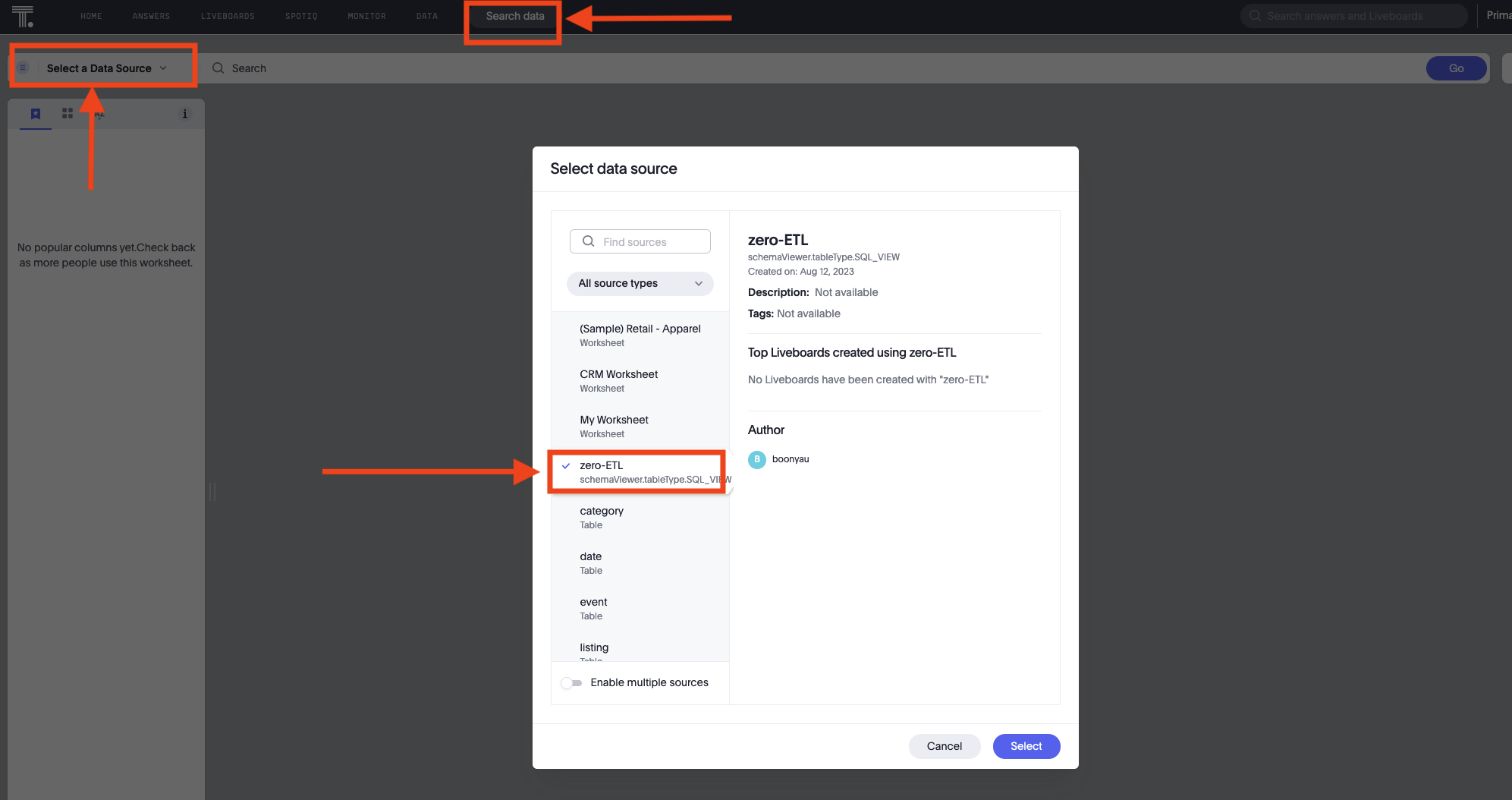Select the date table source
The height and width of the screenshot is (800, 1512).
click(640, 562)
